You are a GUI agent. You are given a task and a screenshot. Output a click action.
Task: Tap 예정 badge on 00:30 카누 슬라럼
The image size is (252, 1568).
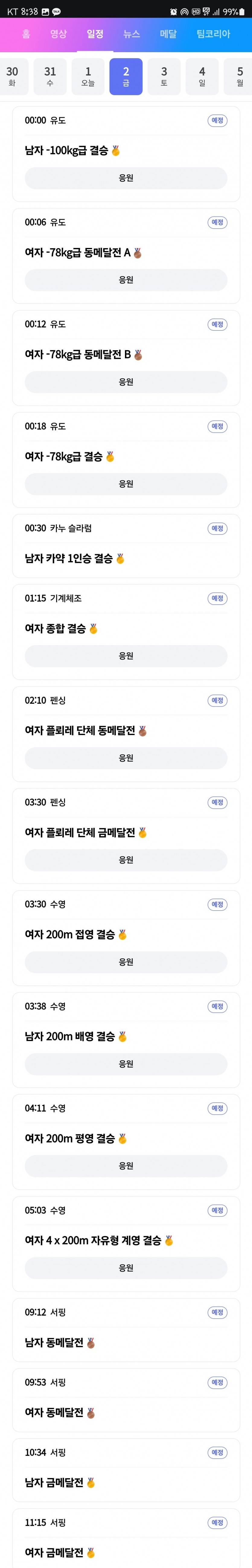217,528
